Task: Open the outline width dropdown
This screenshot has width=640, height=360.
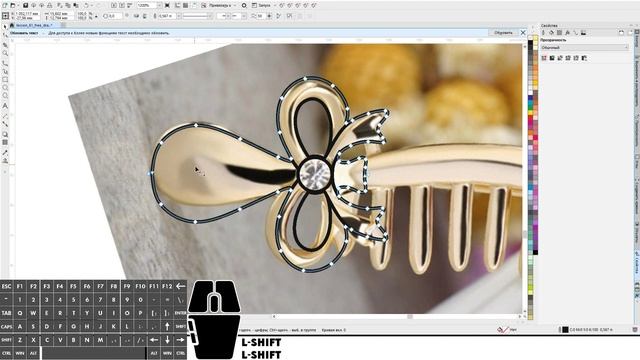Action: [179, 16]
